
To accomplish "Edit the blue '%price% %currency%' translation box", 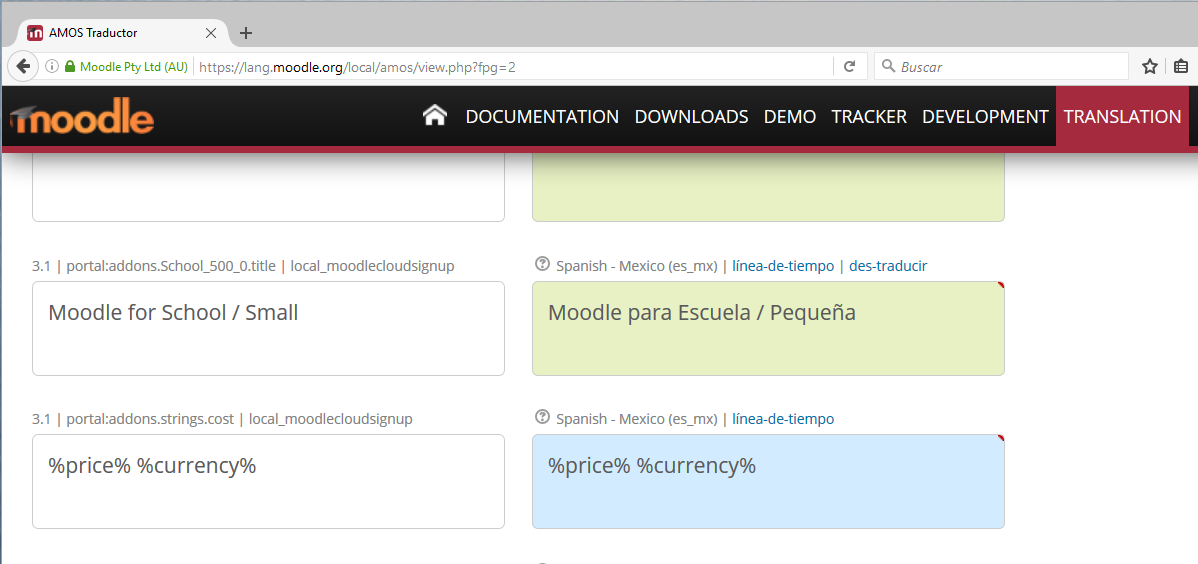I will coord(768,481).
